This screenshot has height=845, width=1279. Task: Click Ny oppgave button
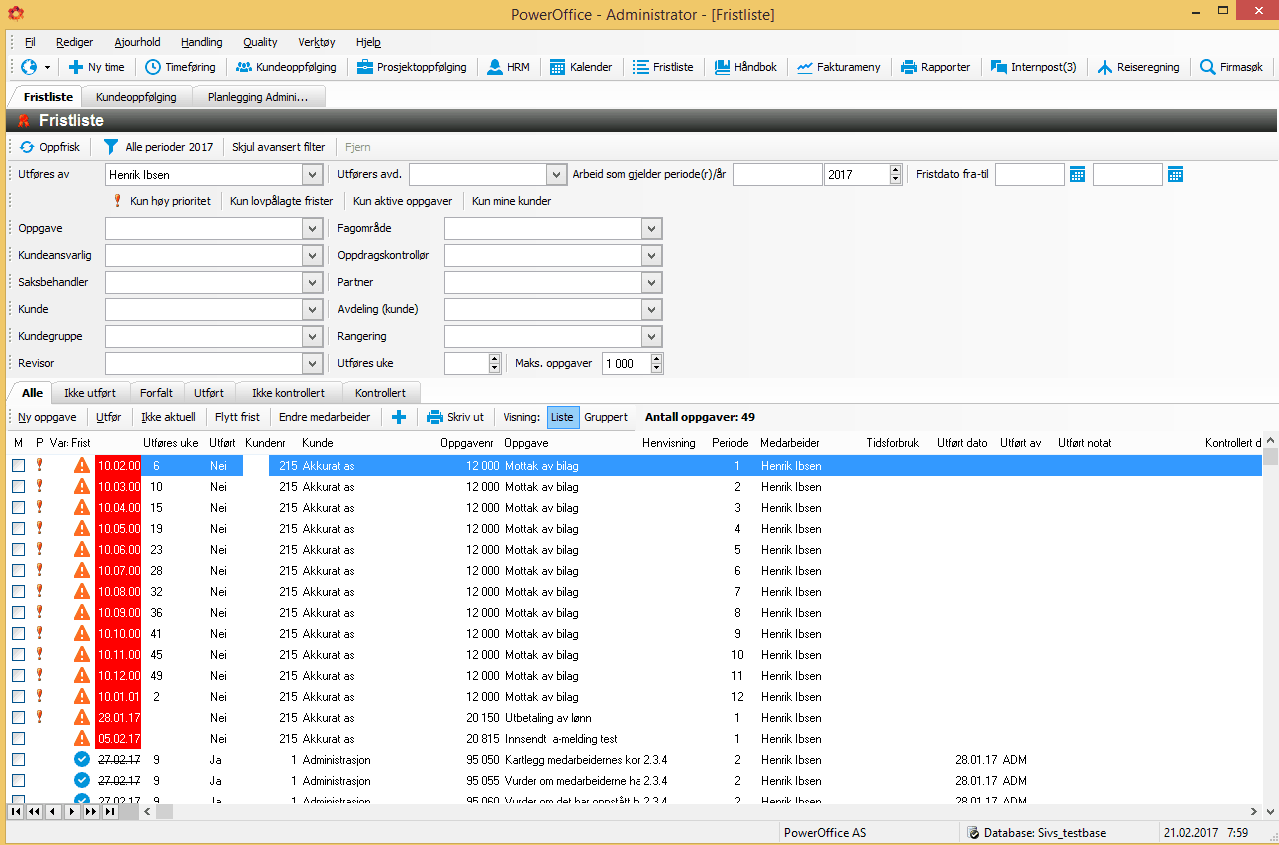pos(47,417)
